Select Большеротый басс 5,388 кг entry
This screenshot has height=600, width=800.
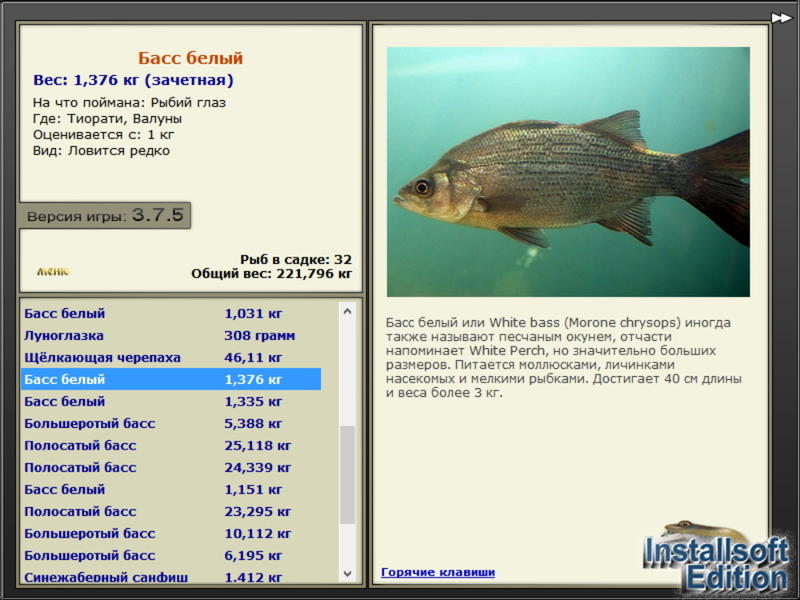(x=171, y=423)
